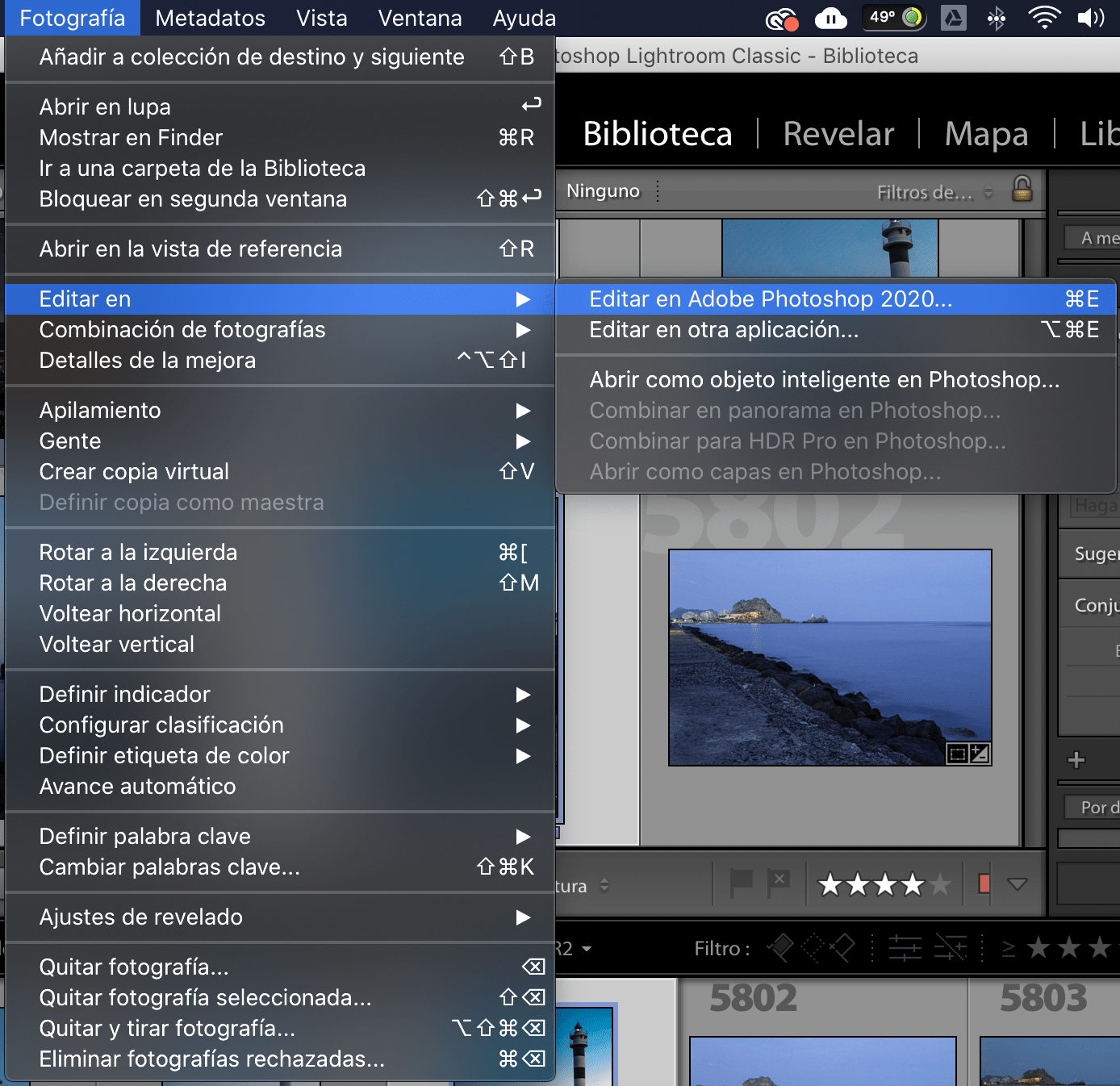
Task: Expand the Configurar clasificación submenu
Action: (280, 725)
